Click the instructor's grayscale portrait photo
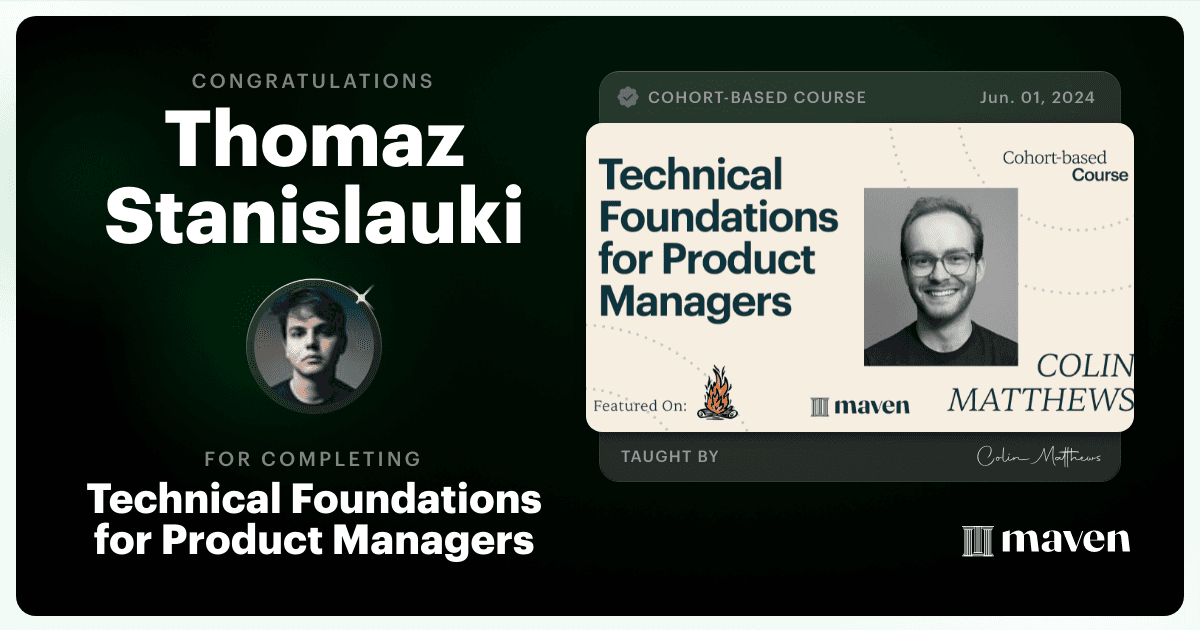The width and height of the screenshot is (1200, 630). click(940, 277)
